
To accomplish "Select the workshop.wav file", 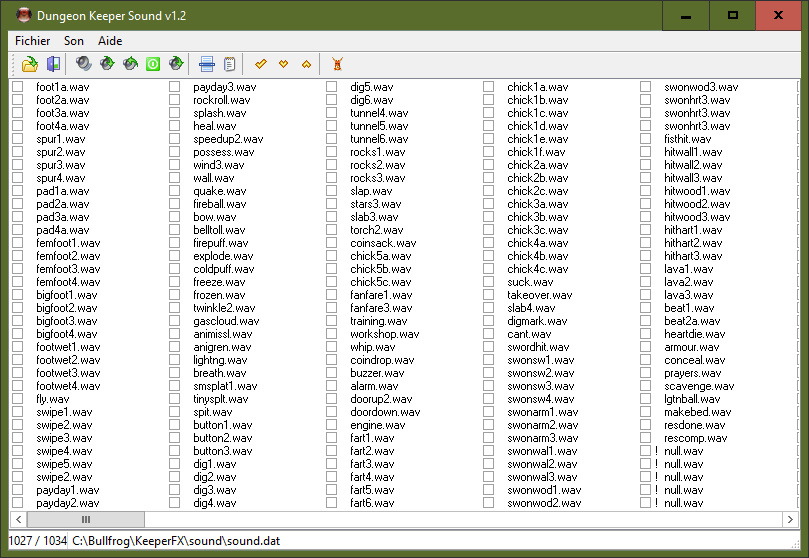I will coord(384,334).
